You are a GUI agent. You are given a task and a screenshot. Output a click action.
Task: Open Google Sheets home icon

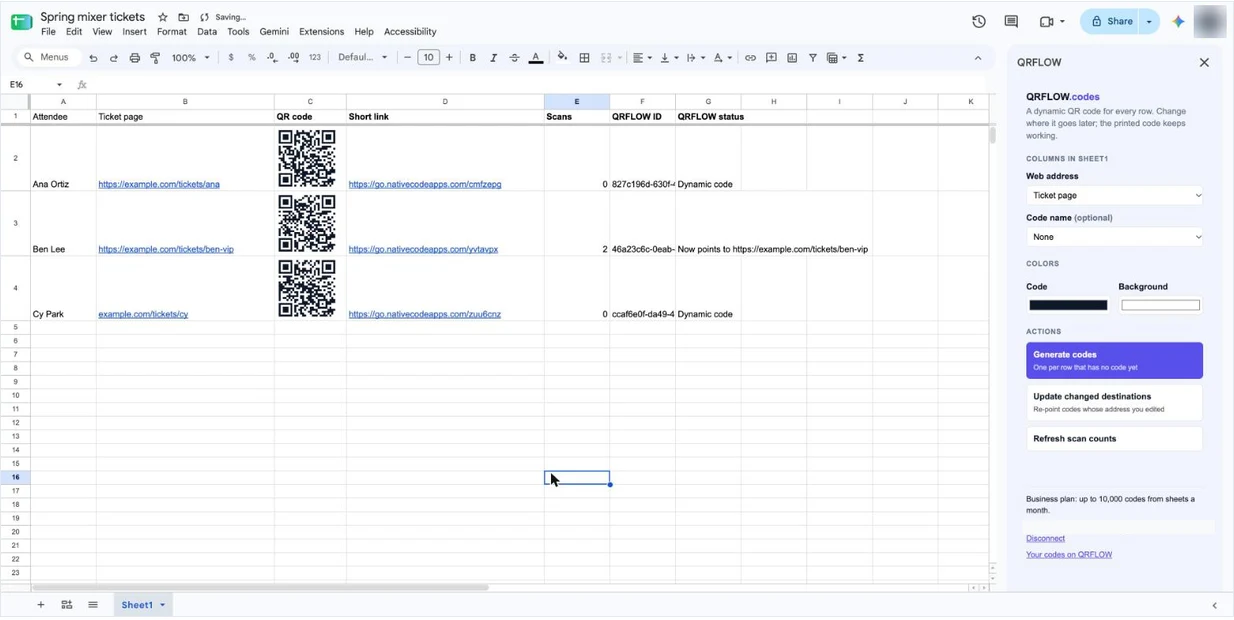pyautogui.click(x=21, y=22)
